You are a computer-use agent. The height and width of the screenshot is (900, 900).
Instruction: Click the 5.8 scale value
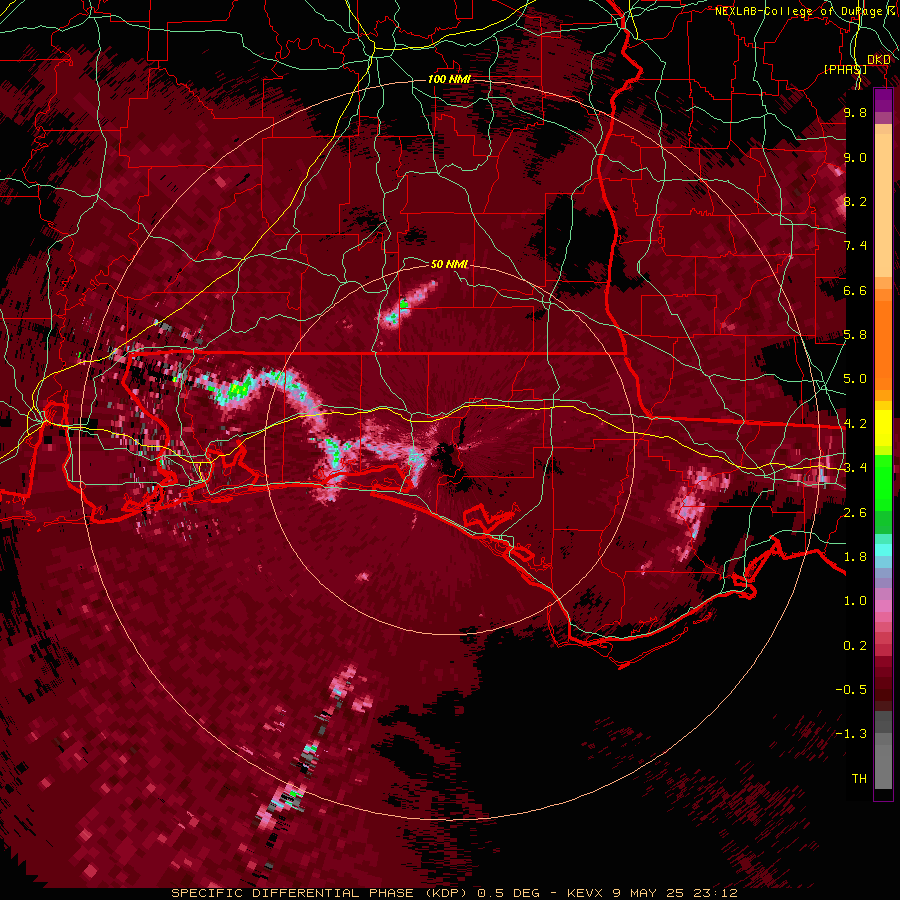click(855, 335)
